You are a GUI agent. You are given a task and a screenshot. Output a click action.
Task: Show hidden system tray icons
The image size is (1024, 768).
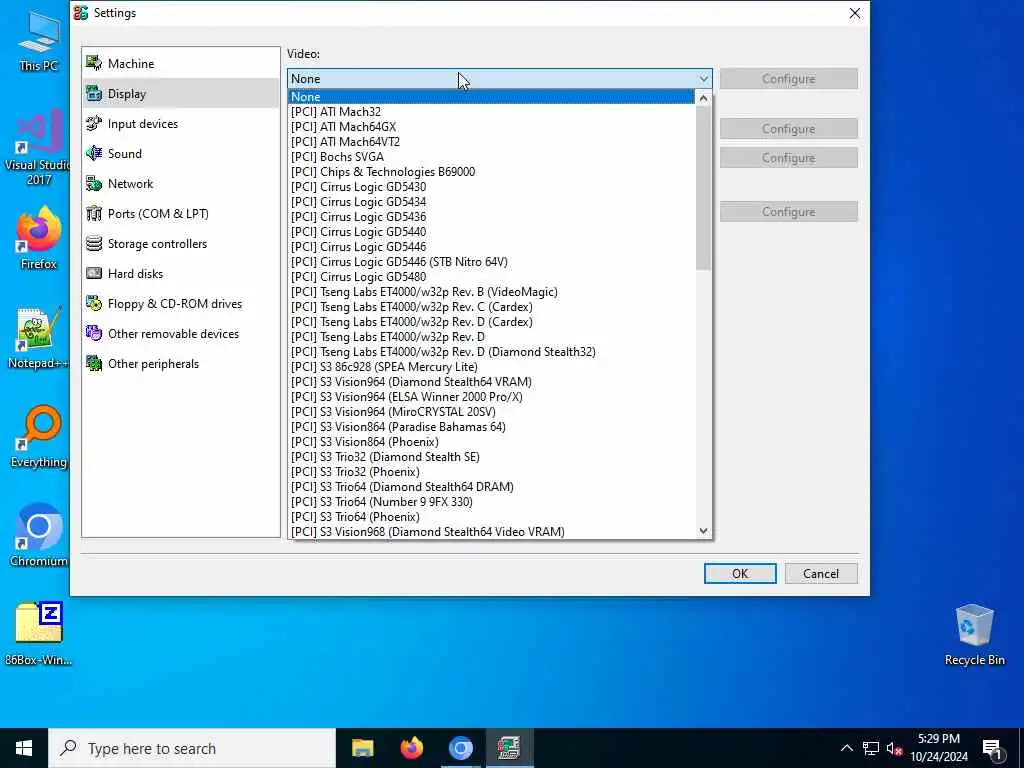coord(846,748)
